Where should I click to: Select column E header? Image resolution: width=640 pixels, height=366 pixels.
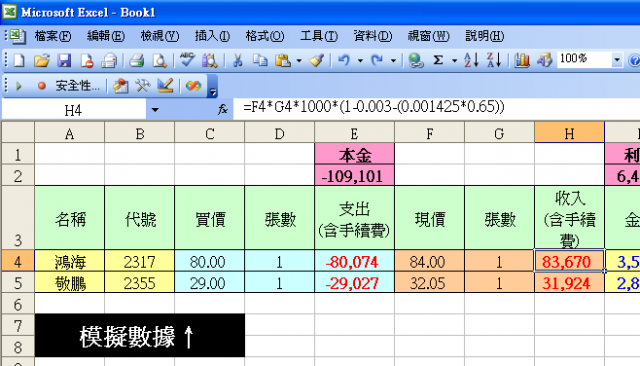click(354, 133)
